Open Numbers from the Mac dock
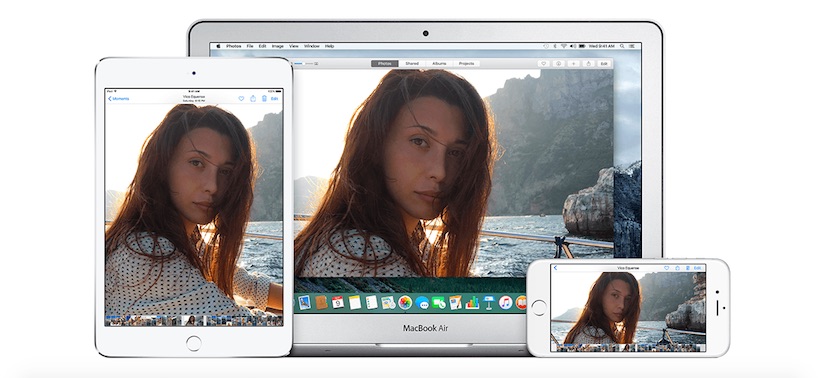Screen dimensions: 830x378 472,302
